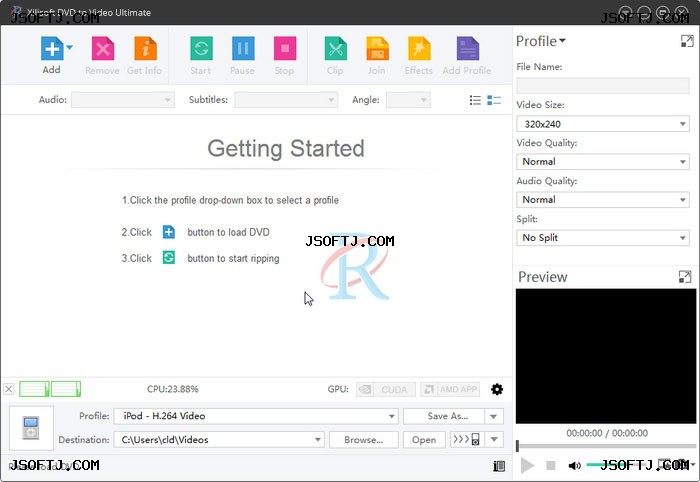Switch to simple list view icon
Image resolution: width=700 pixels, height=482 pixels.
(x=475, y=100)
